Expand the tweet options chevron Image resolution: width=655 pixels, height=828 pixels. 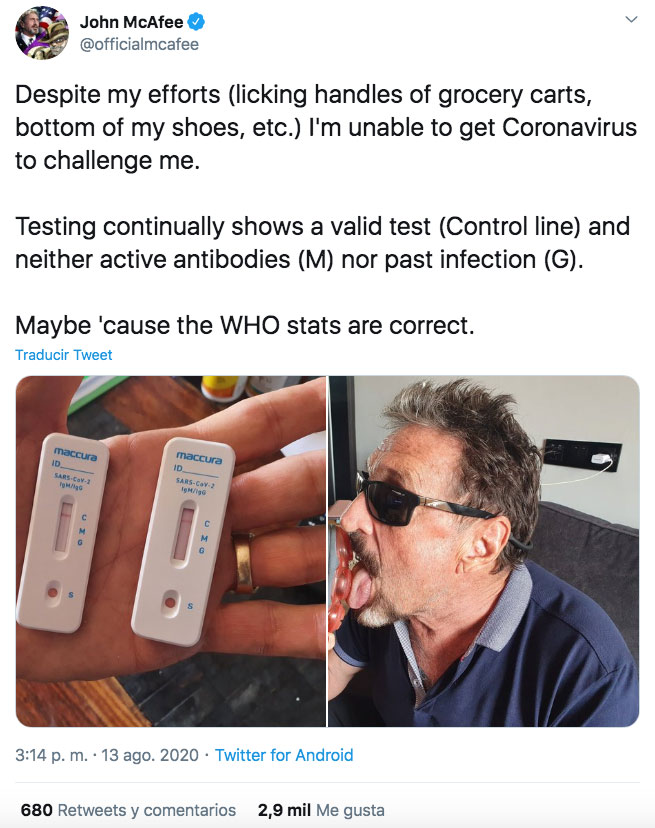pyautogui.click(x=631, y=20)
